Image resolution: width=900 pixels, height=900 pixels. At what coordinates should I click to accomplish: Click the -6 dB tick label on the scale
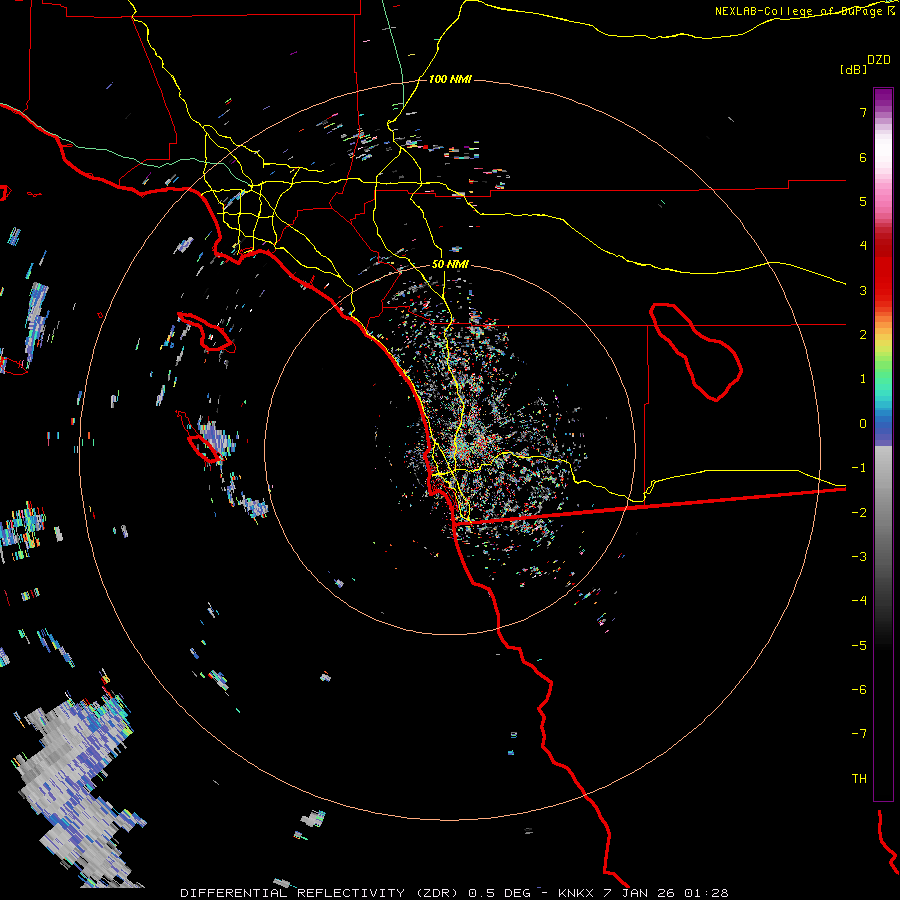pos(859,690)
